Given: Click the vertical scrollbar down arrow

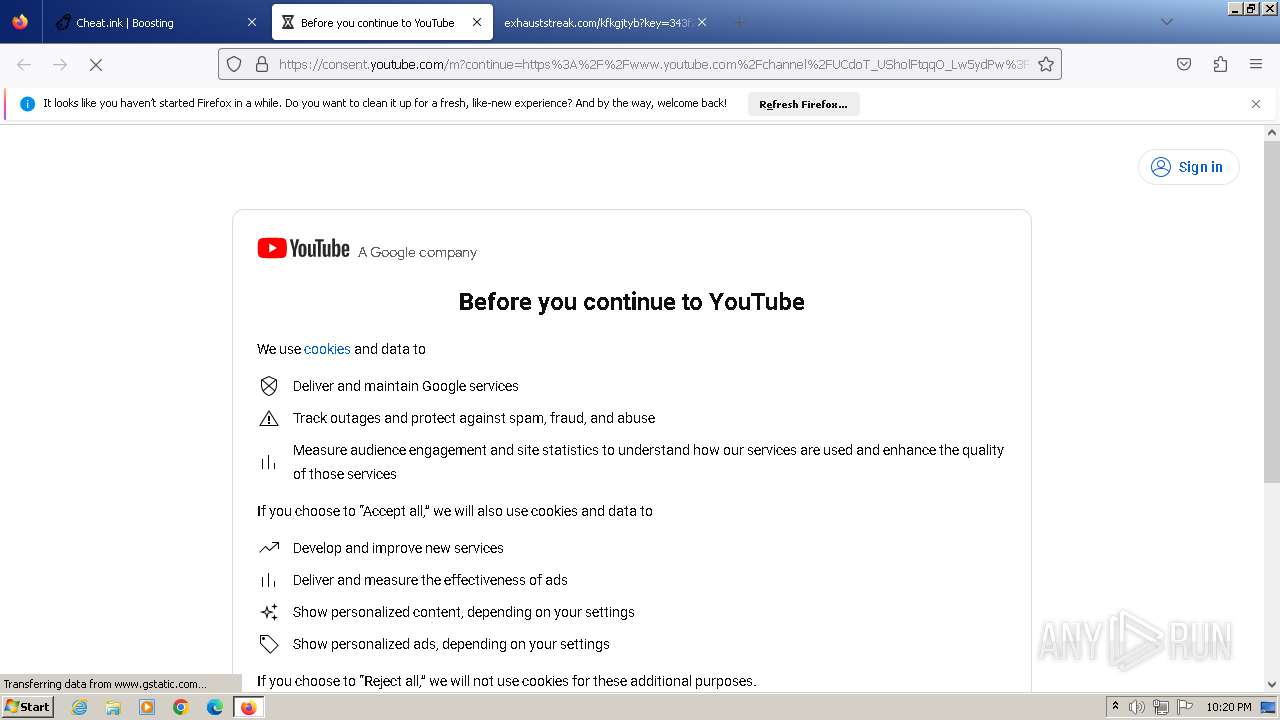Looking at the screenshot, I should pyautogui.click(x=1272, y=685).
